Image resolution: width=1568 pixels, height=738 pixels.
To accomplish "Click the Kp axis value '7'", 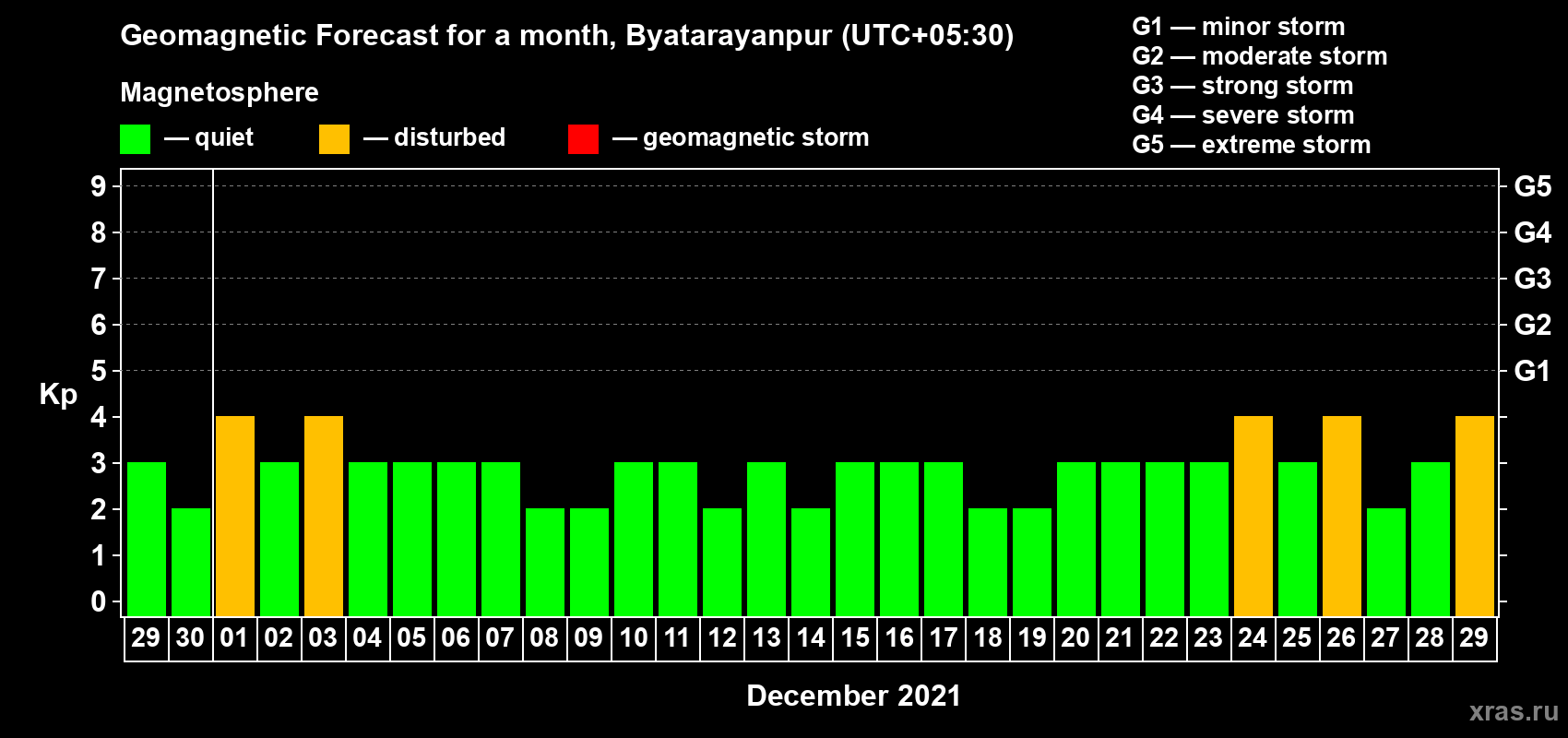I will tap(99, 279).
